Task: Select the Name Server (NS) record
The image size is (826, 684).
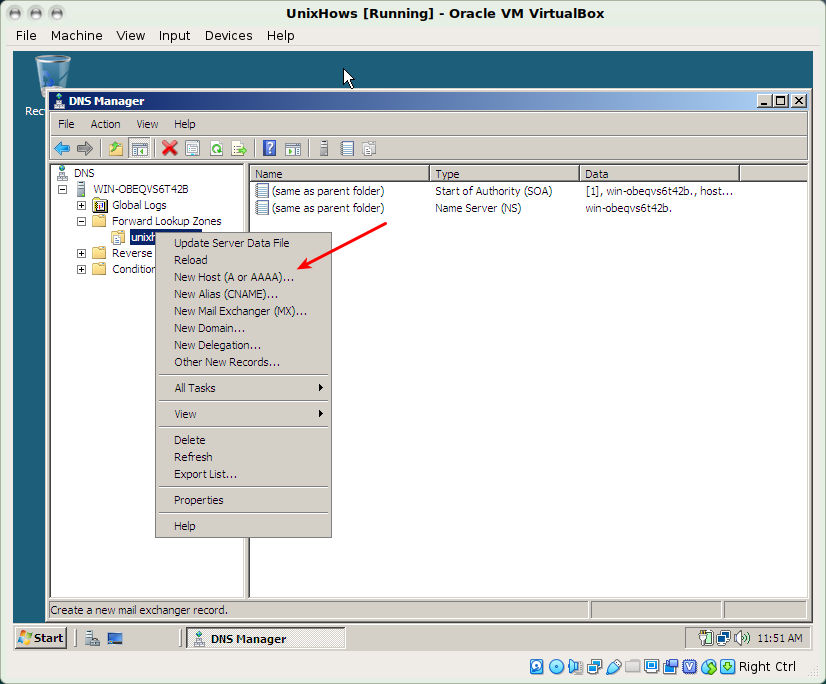Action: [464, 208]
